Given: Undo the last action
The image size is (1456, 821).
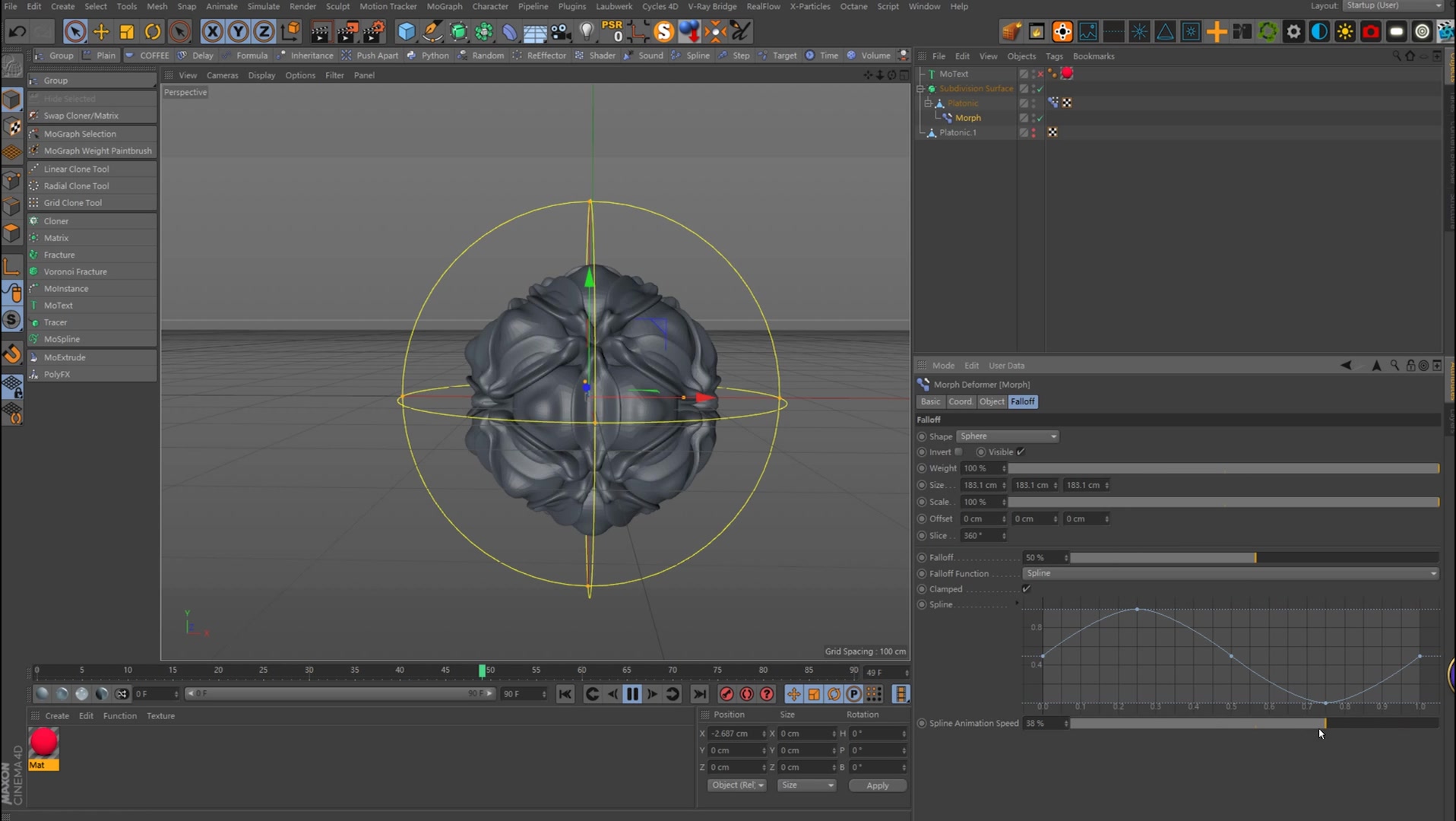Looking at the screenshot, I should coord(17,32).
